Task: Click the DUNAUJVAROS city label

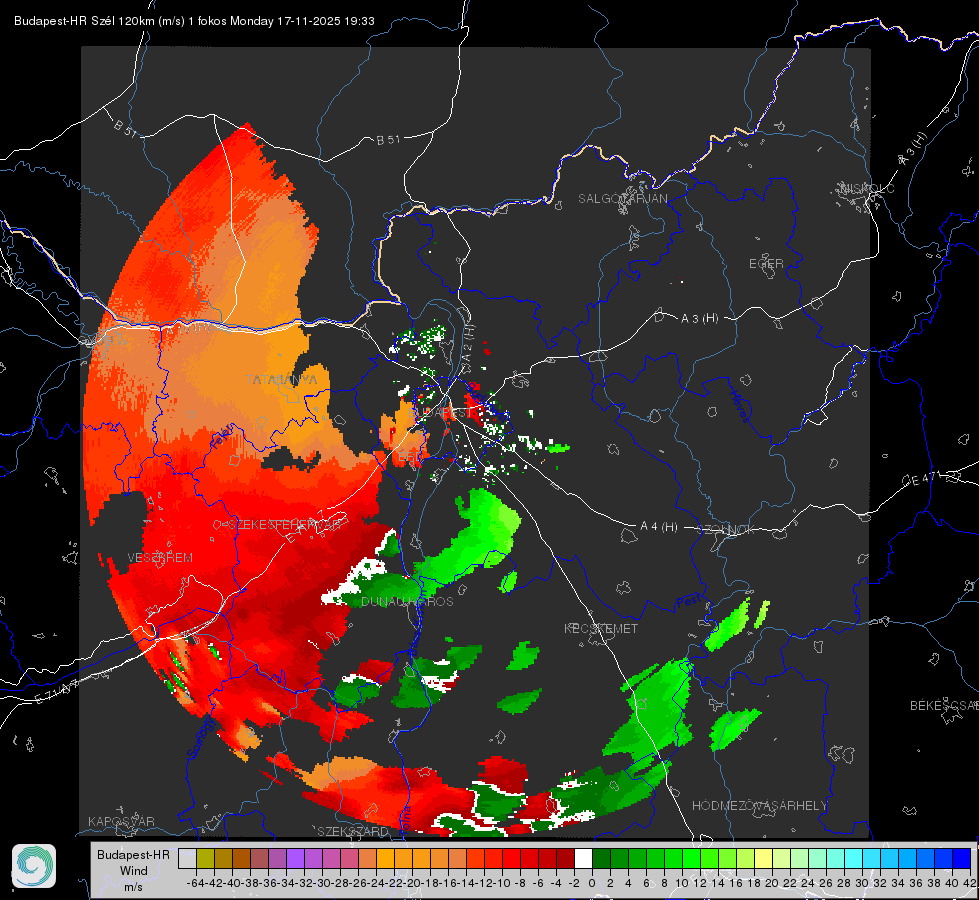Action: click(x=407, y=601)
